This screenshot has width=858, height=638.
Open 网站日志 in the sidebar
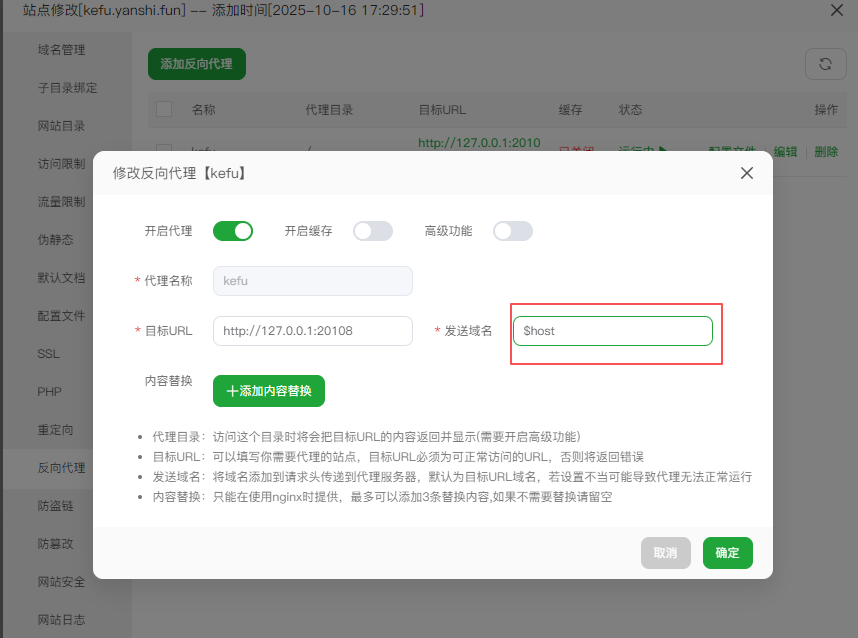point(64,619)
